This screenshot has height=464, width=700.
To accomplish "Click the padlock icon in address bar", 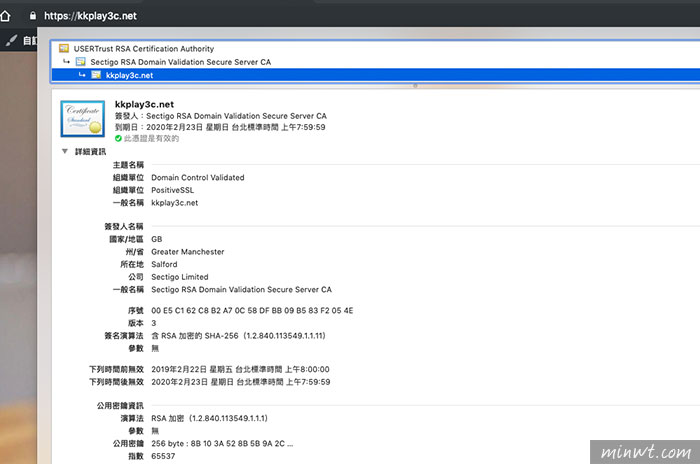I will point(33,16).
